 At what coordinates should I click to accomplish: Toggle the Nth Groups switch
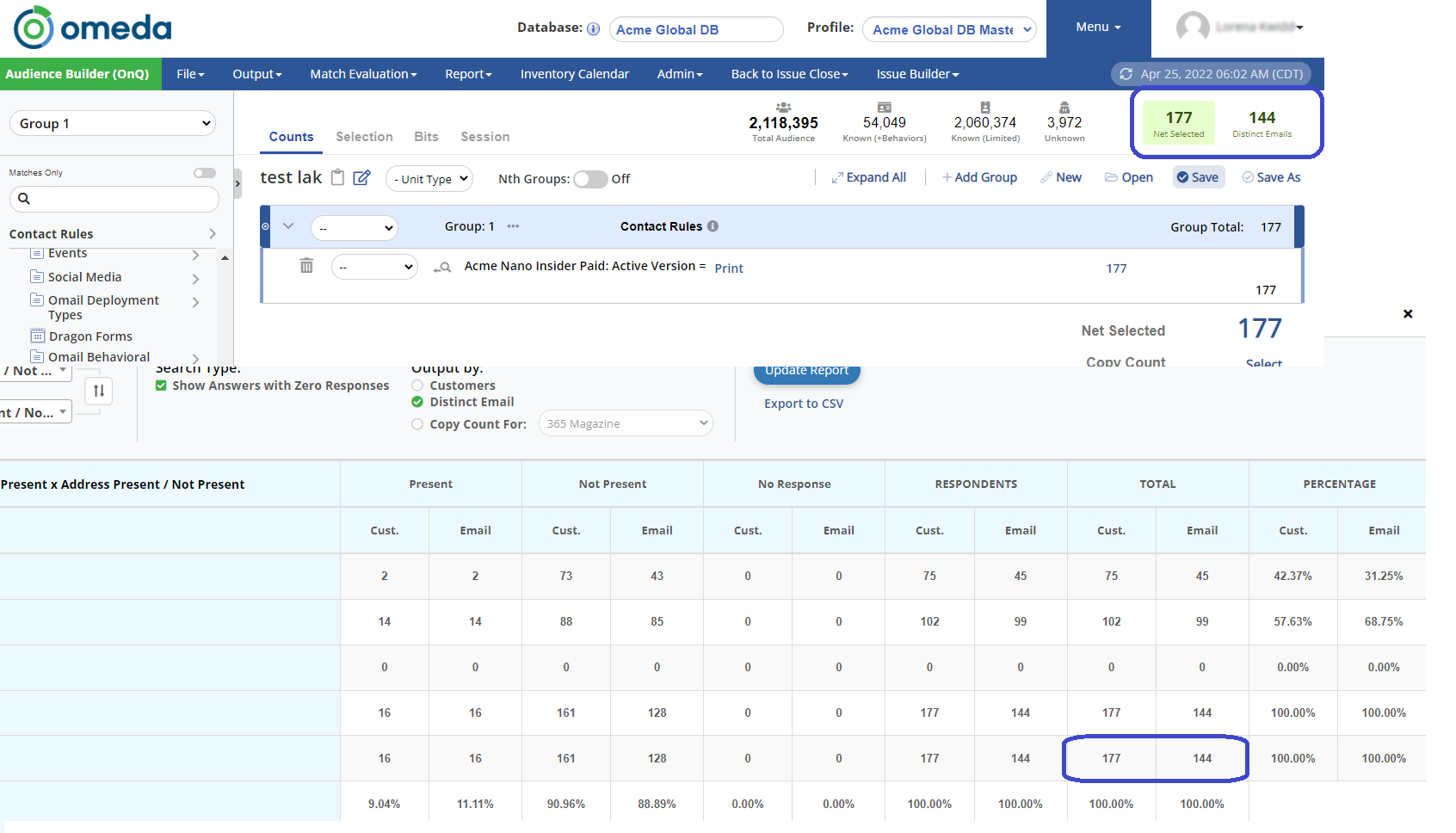(x=590, y=179)
